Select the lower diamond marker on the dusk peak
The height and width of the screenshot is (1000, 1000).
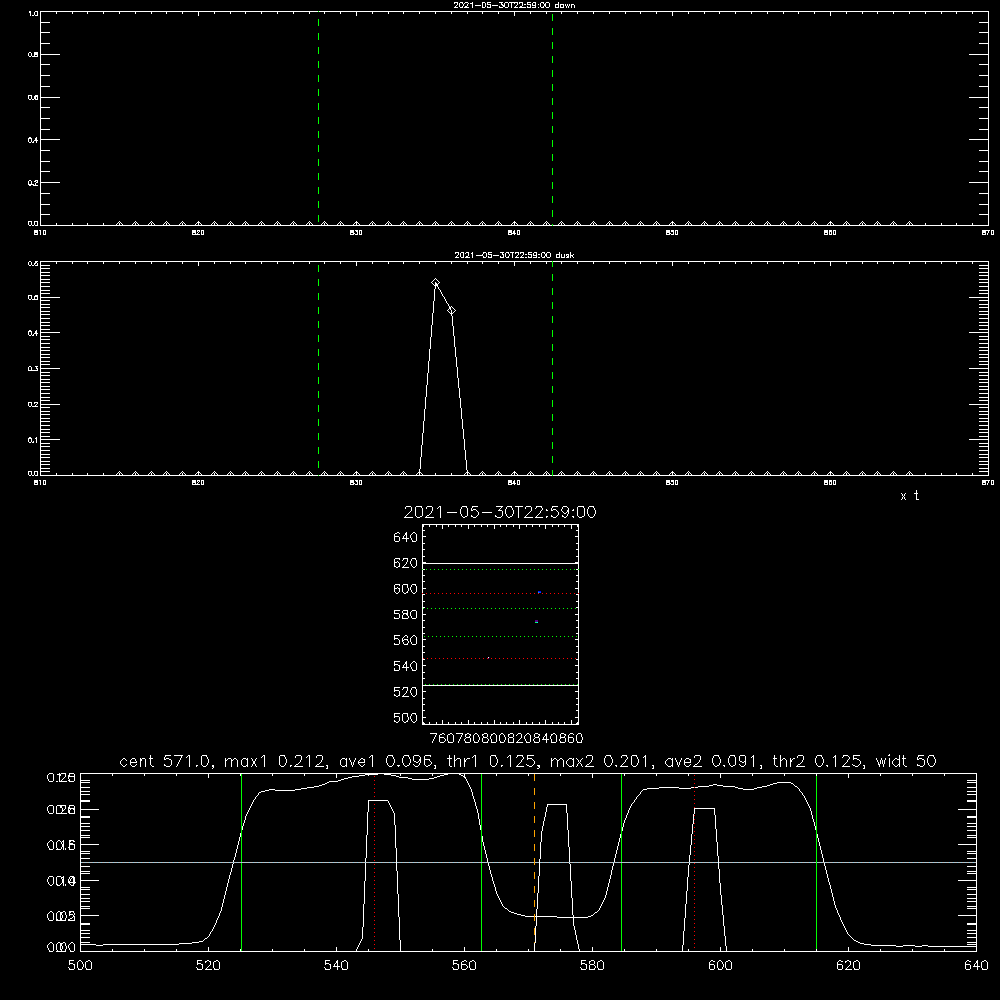(452, 311)
